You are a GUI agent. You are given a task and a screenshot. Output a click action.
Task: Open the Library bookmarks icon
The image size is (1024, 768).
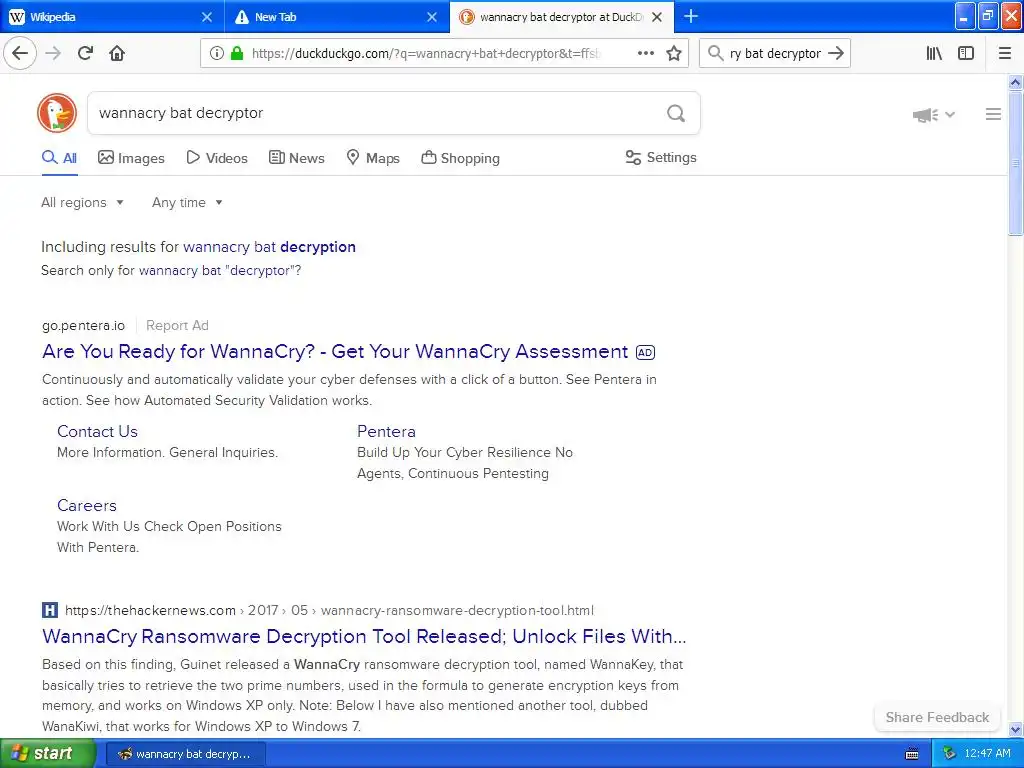coord(934,53)
